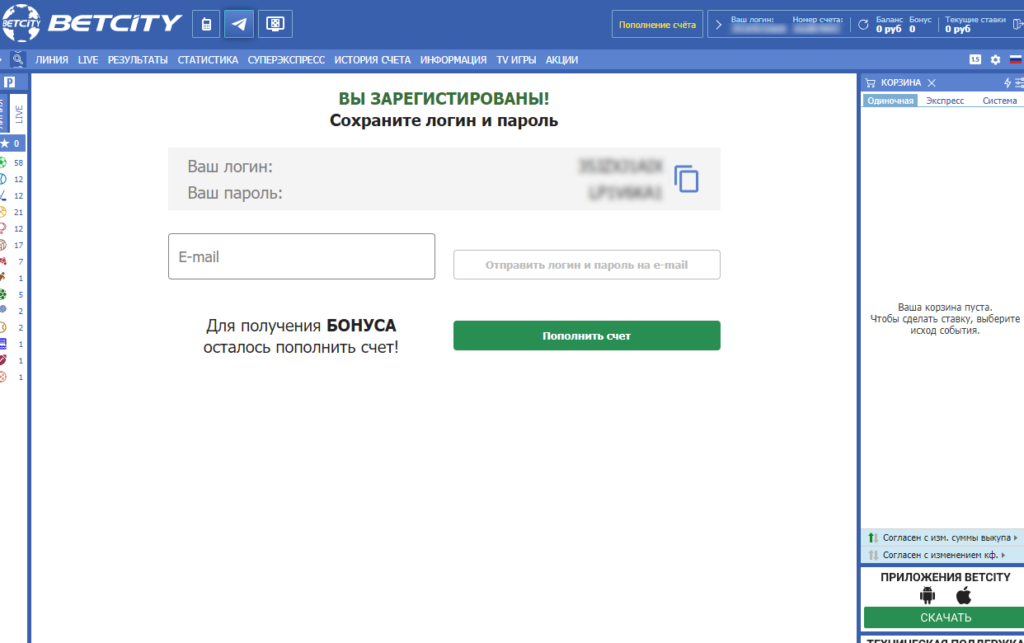Refresh balance with the circular arrow icon
Screen dimensions: 1024x643
click(x=863, y=25)
